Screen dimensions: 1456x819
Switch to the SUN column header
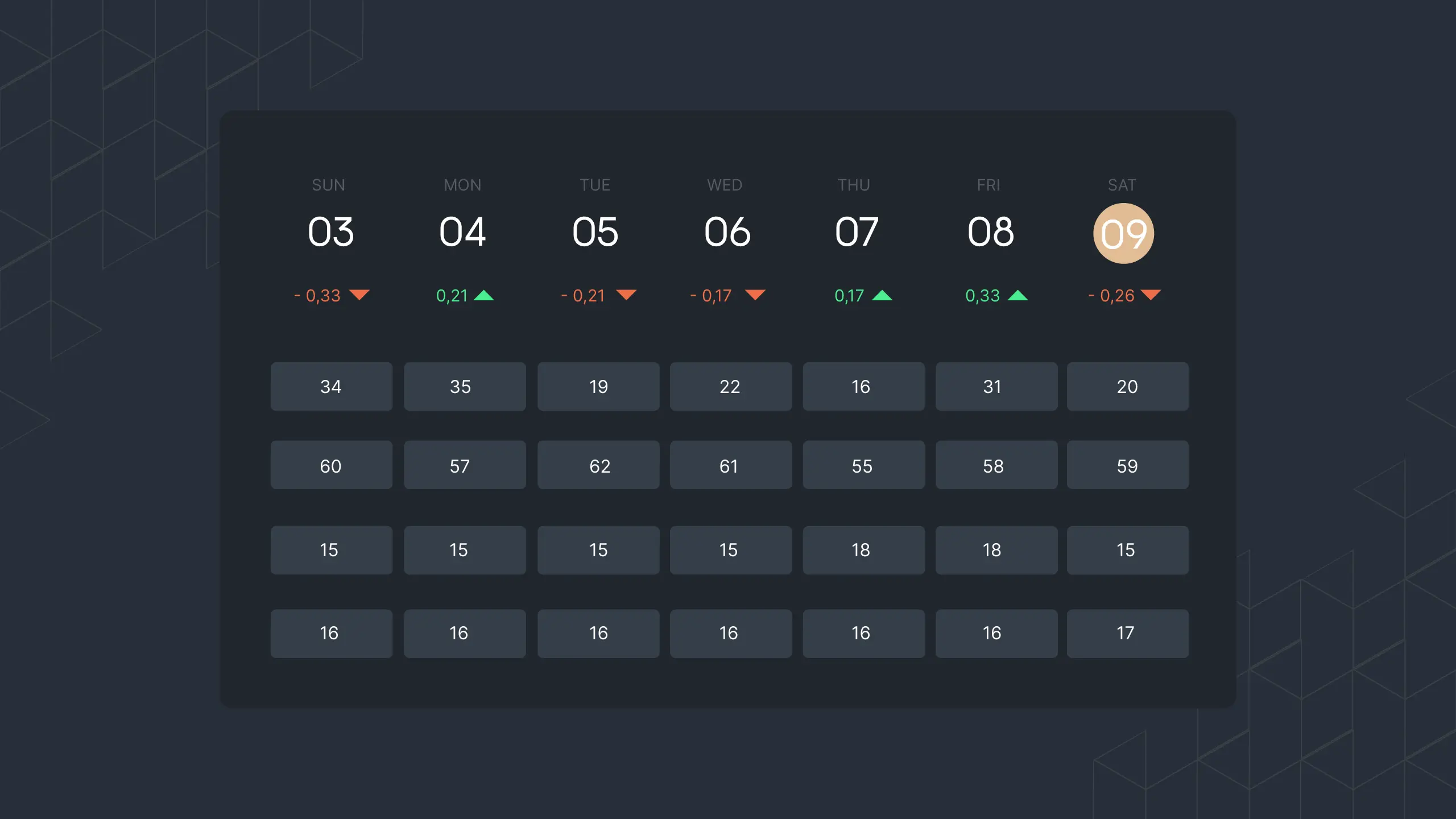point(329,185)
